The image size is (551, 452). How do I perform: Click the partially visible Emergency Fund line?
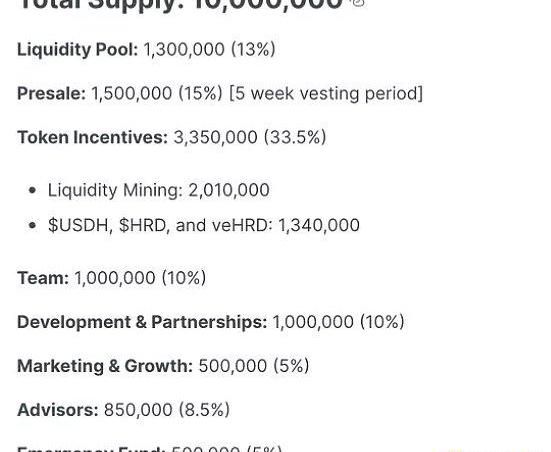[x=150, y=448]
